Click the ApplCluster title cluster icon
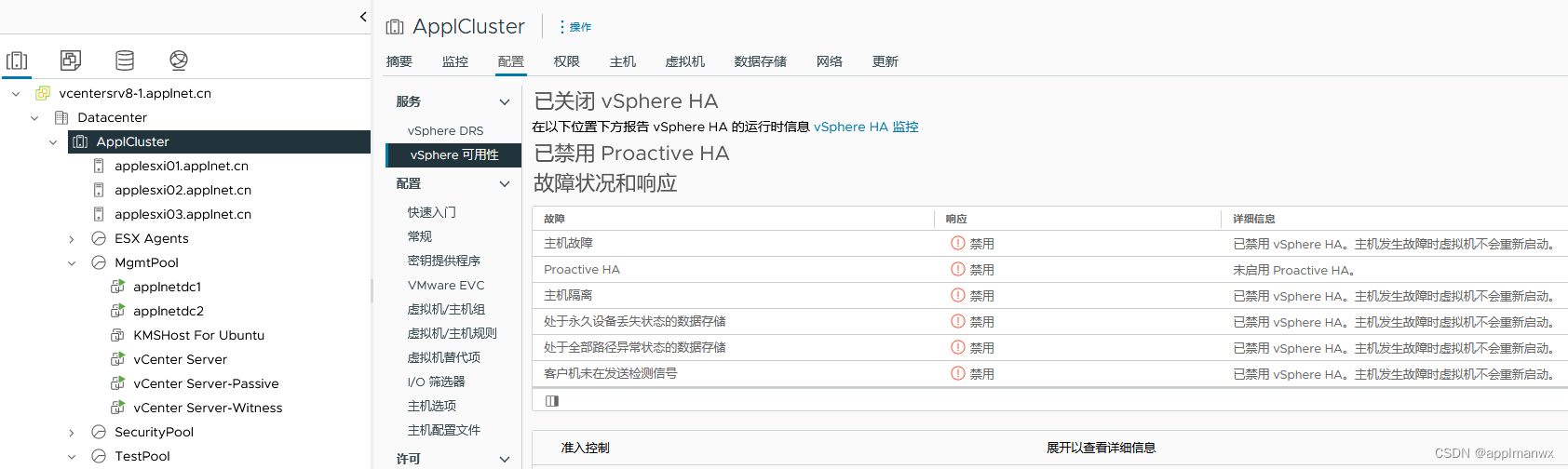Image resolution: width=1568 pixels, height=469 pixels. pos(395,27)
